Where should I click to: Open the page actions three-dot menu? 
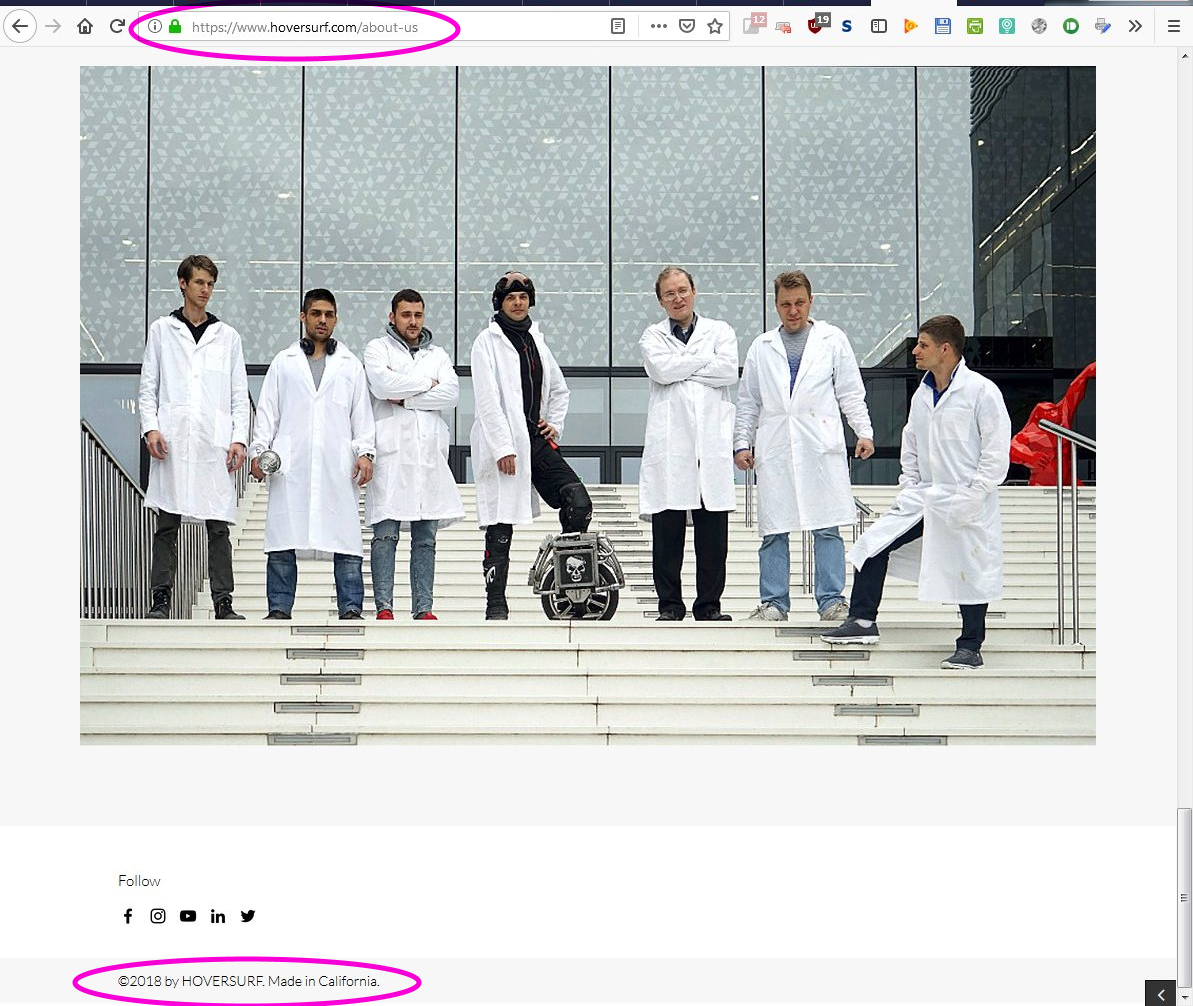coord(658,27)
